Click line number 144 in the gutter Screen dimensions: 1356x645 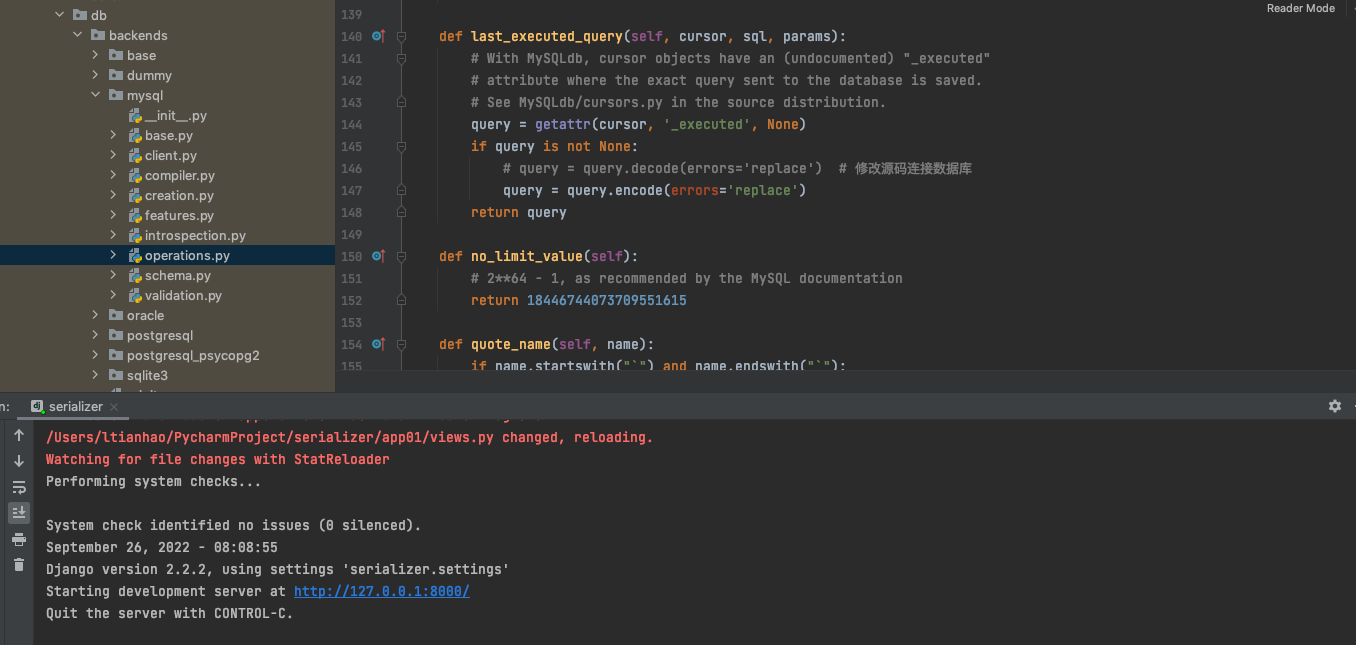click(351, 124)
